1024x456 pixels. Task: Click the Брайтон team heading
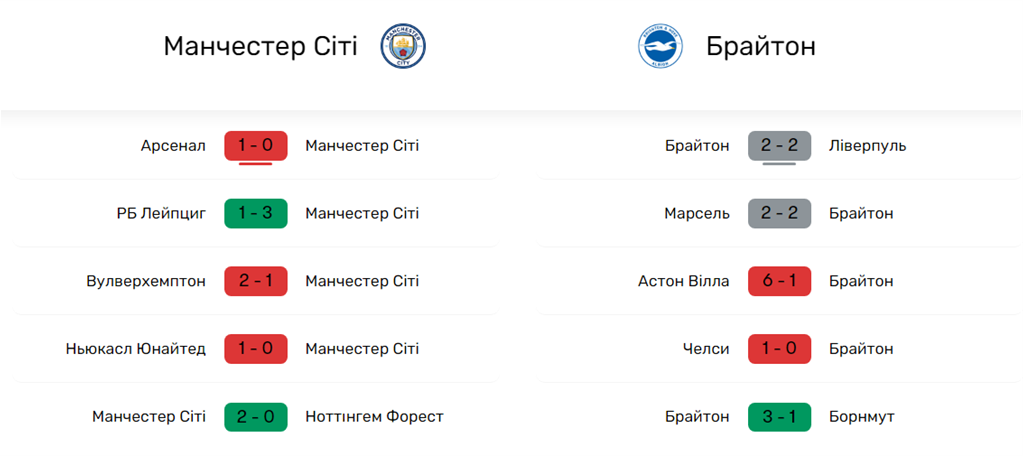click(760, 47)
